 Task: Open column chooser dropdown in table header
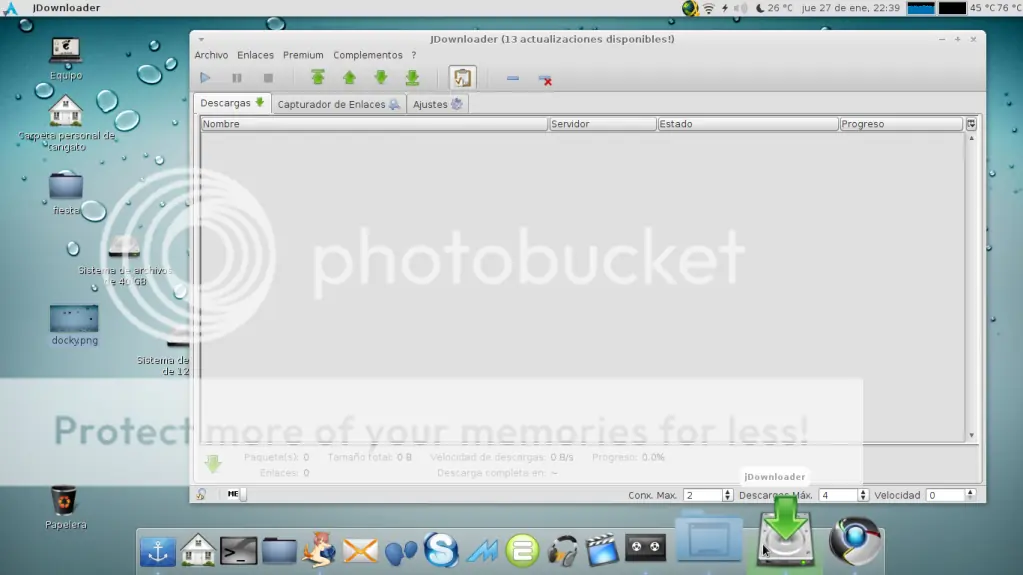click(x=971, y=124)
